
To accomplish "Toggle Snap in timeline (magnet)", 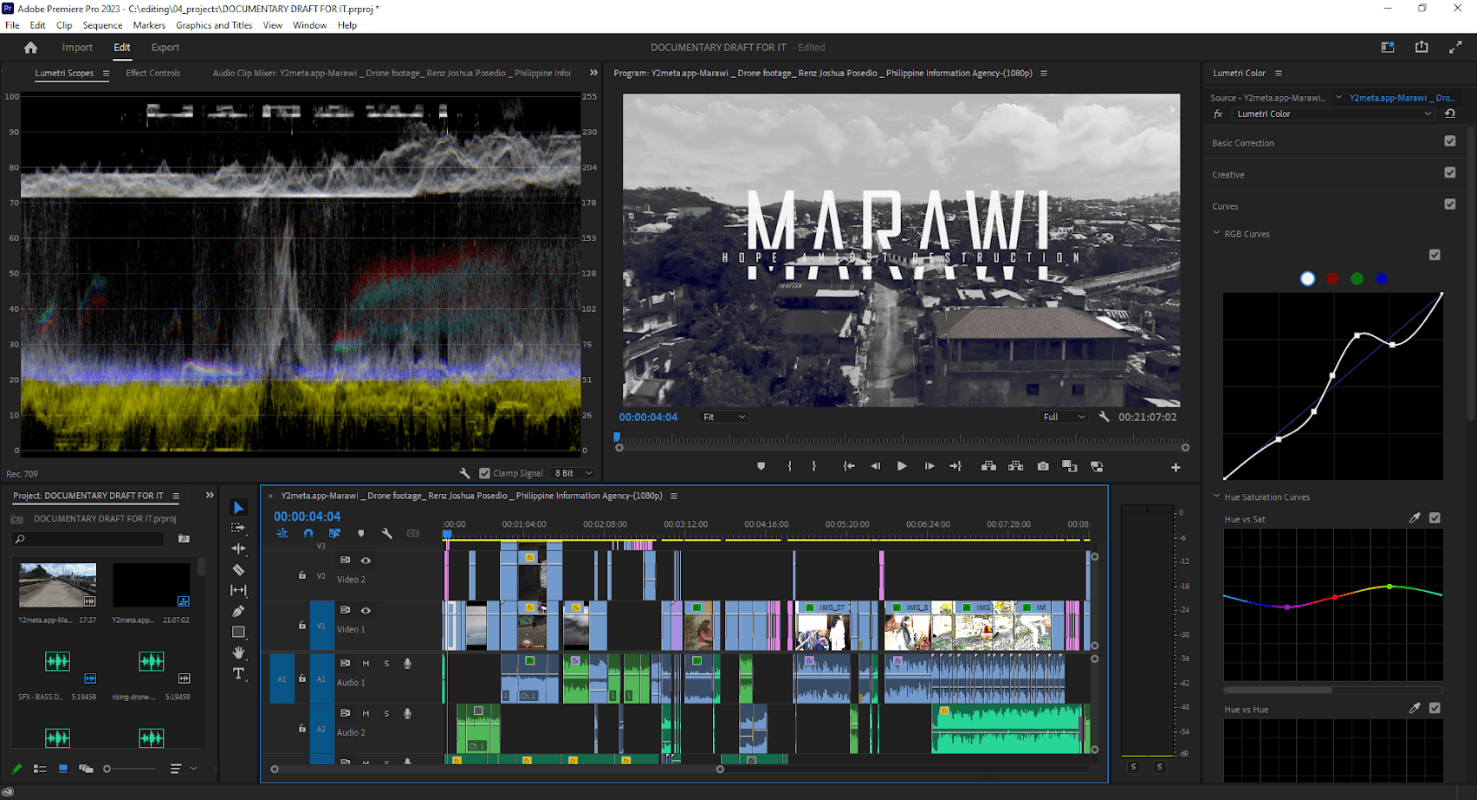I will pyautogui.click(x=308, y=534).
